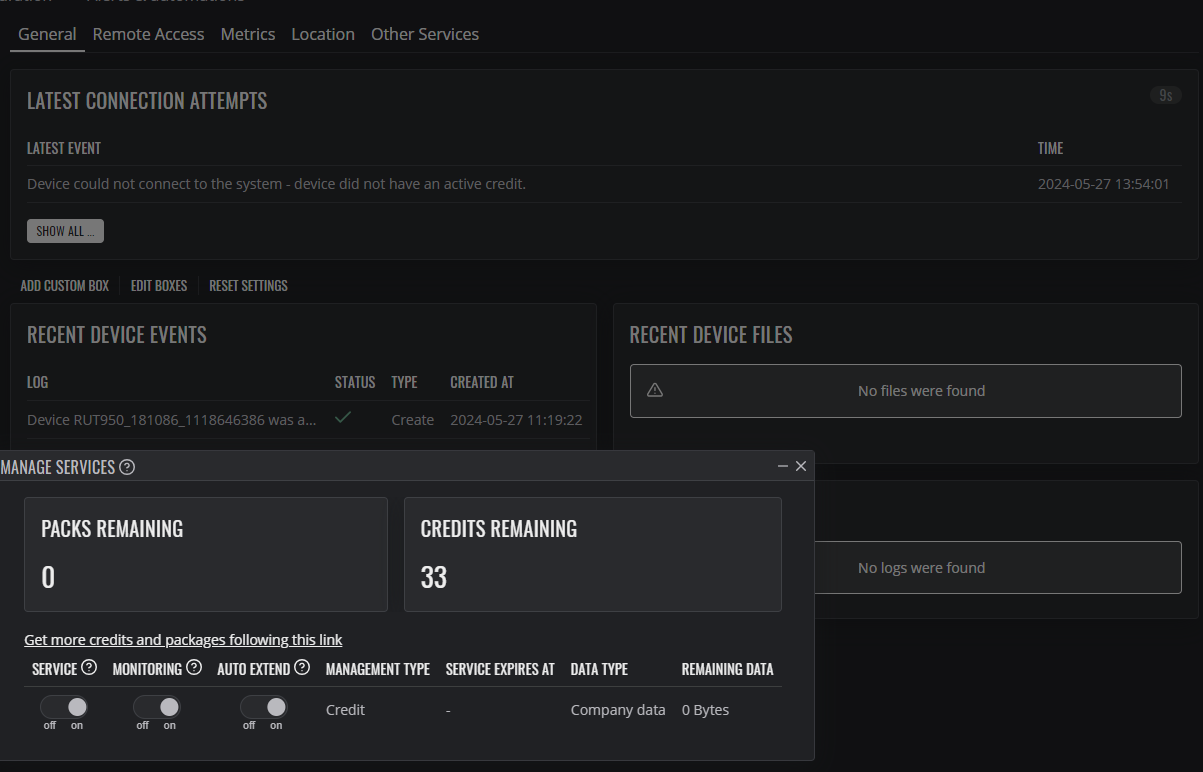Click the Credit management type value
1203x772 pixels.
pyautogui.click(x=345, y=710)
